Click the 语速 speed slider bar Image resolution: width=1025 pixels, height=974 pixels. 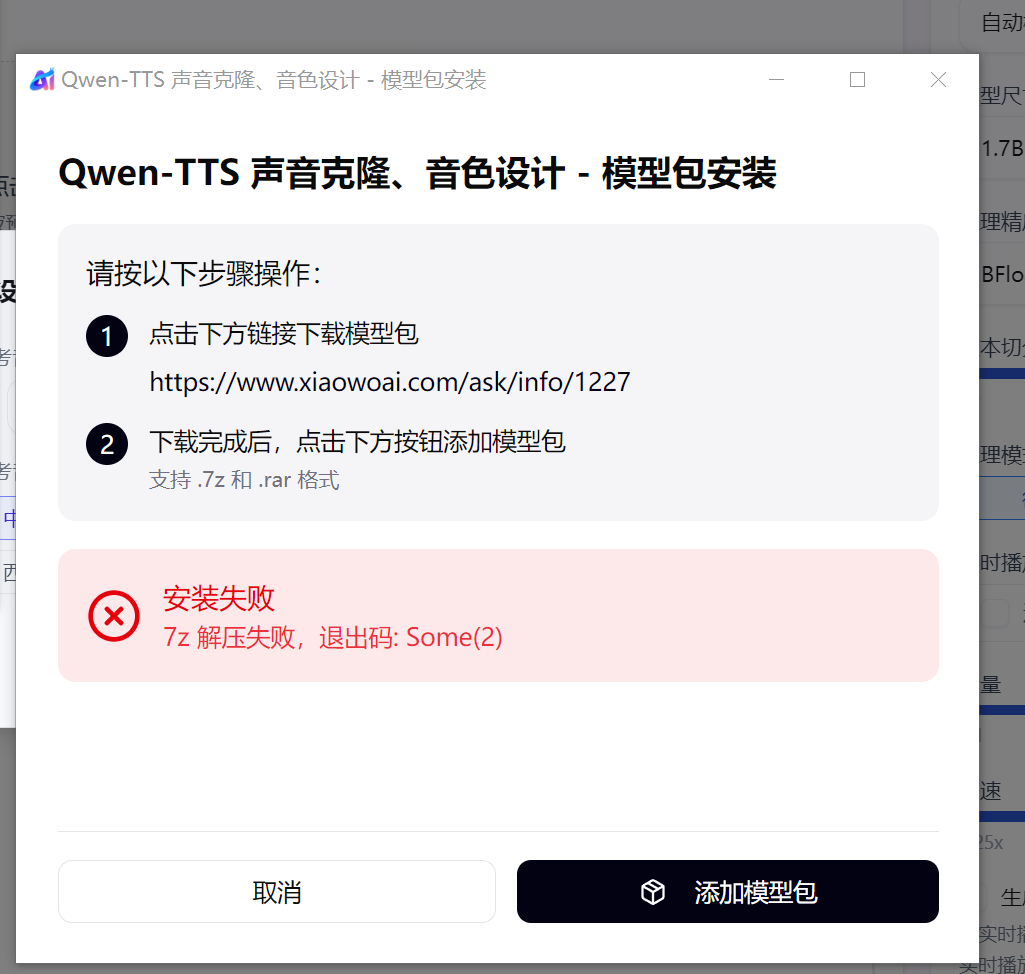tap(1002, 816)
